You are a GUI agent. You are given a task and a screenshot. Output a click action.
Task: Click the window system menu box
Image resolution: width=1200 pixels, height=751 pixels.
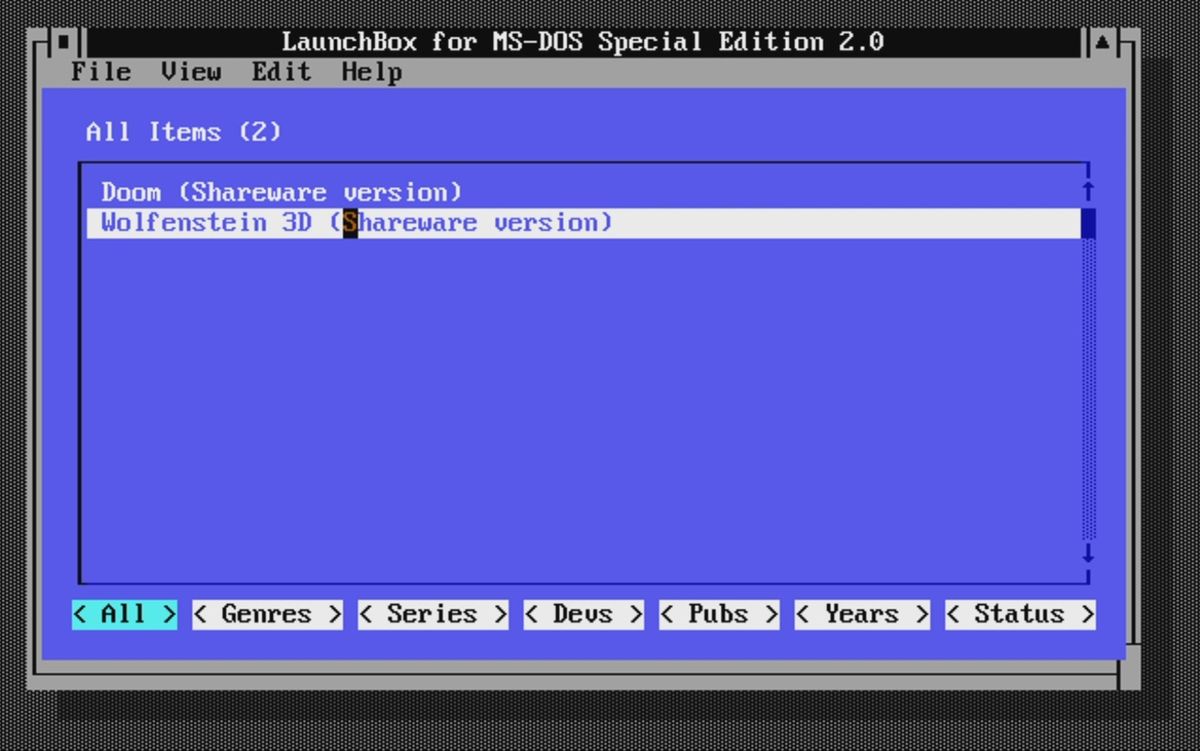coord(64,42)
